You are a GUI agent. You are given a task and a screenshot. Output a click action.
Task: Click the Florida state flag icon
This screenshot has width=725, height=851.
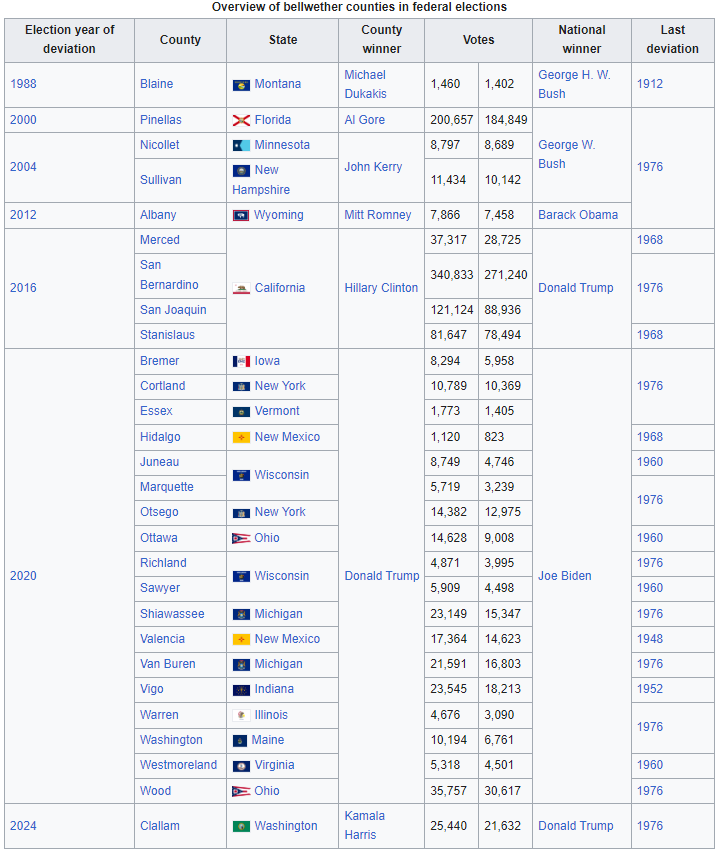(x=241, y=120)
